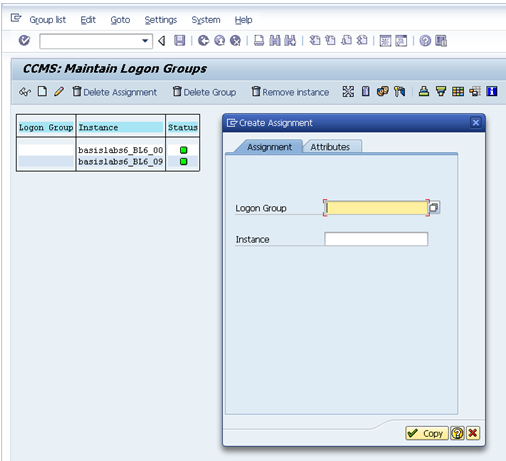The image size is (506, 461).
Task: Click the Back navigation icon
Action: point(203,41)
